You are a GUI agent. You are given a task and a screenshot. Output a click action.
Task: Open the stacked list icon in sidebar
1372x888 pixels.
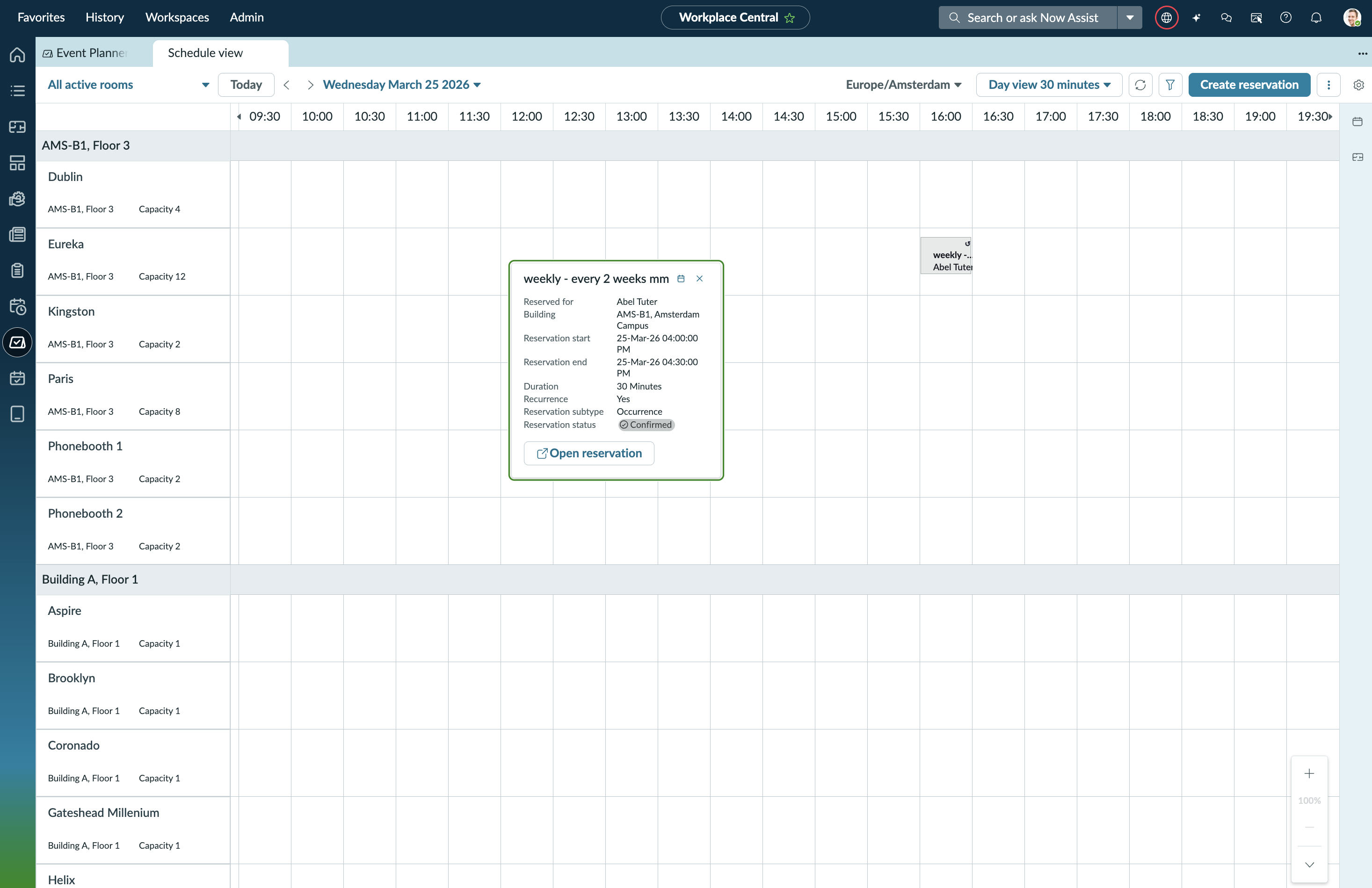click(x=17, y=235)
